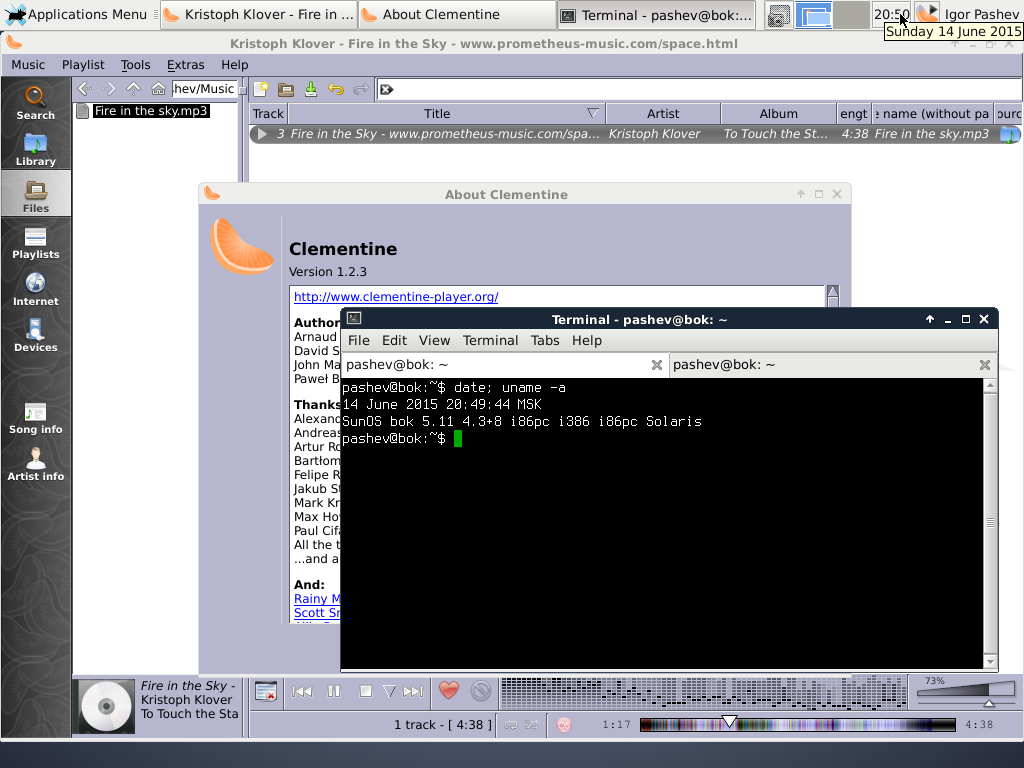The height and width of the screenshot is (768, 1024).
Task: Open the terminal File menu
Action: tap(359, 340)
